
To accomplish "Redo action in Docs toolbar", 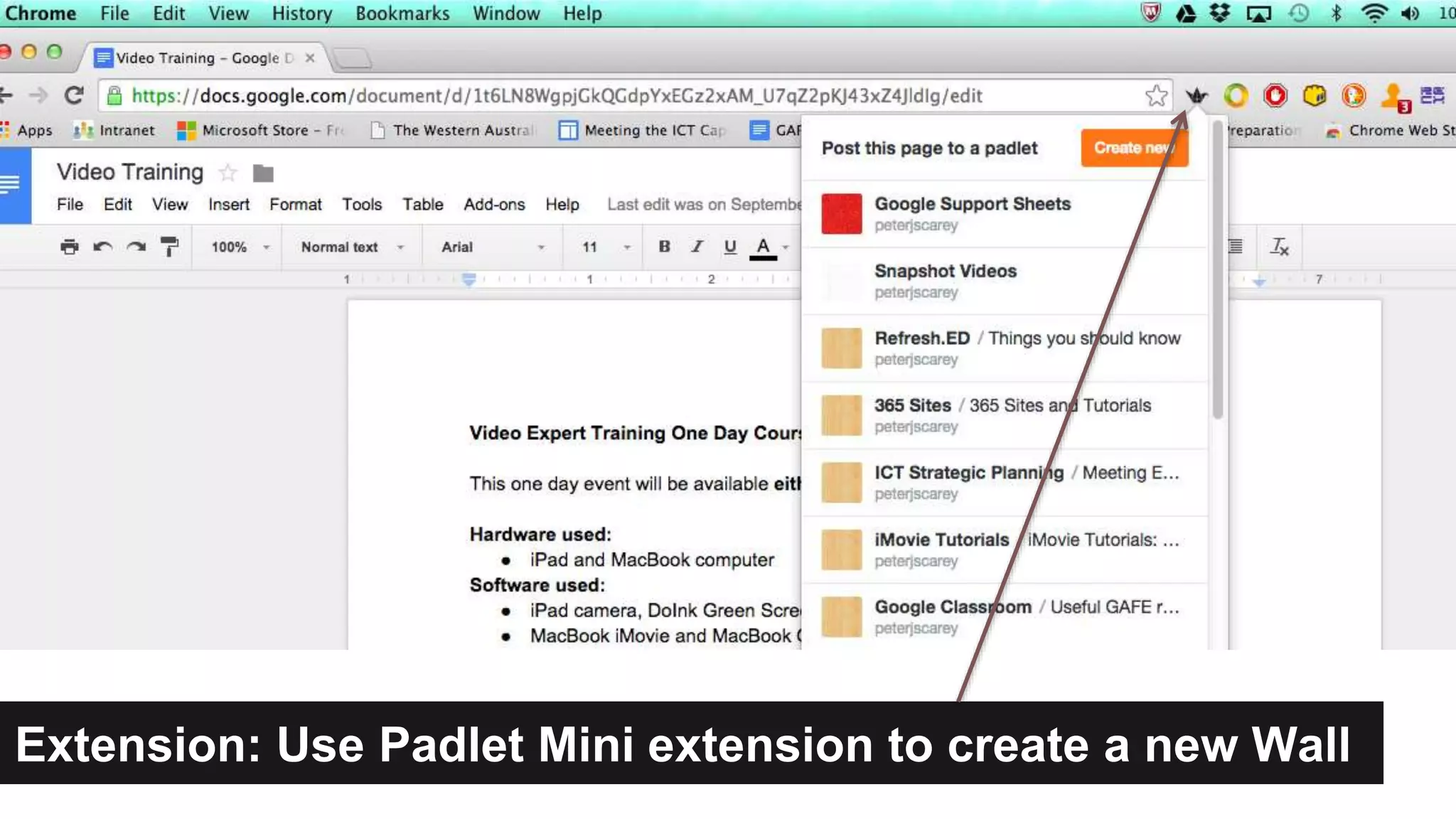I will [x=136, y=247].
